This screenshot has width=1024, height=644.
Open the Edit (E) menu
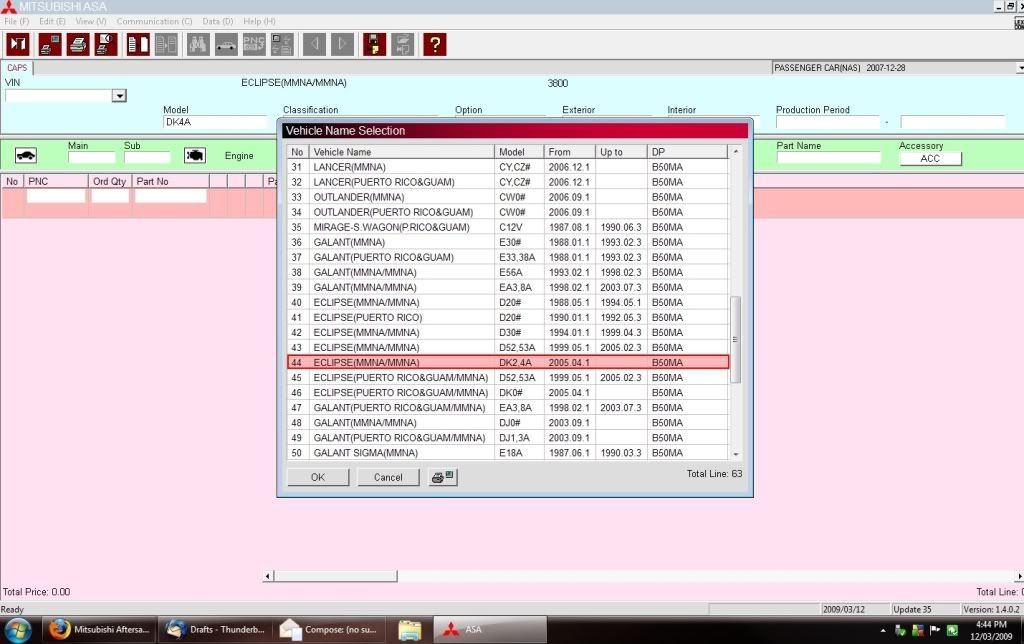click(52, 22)
